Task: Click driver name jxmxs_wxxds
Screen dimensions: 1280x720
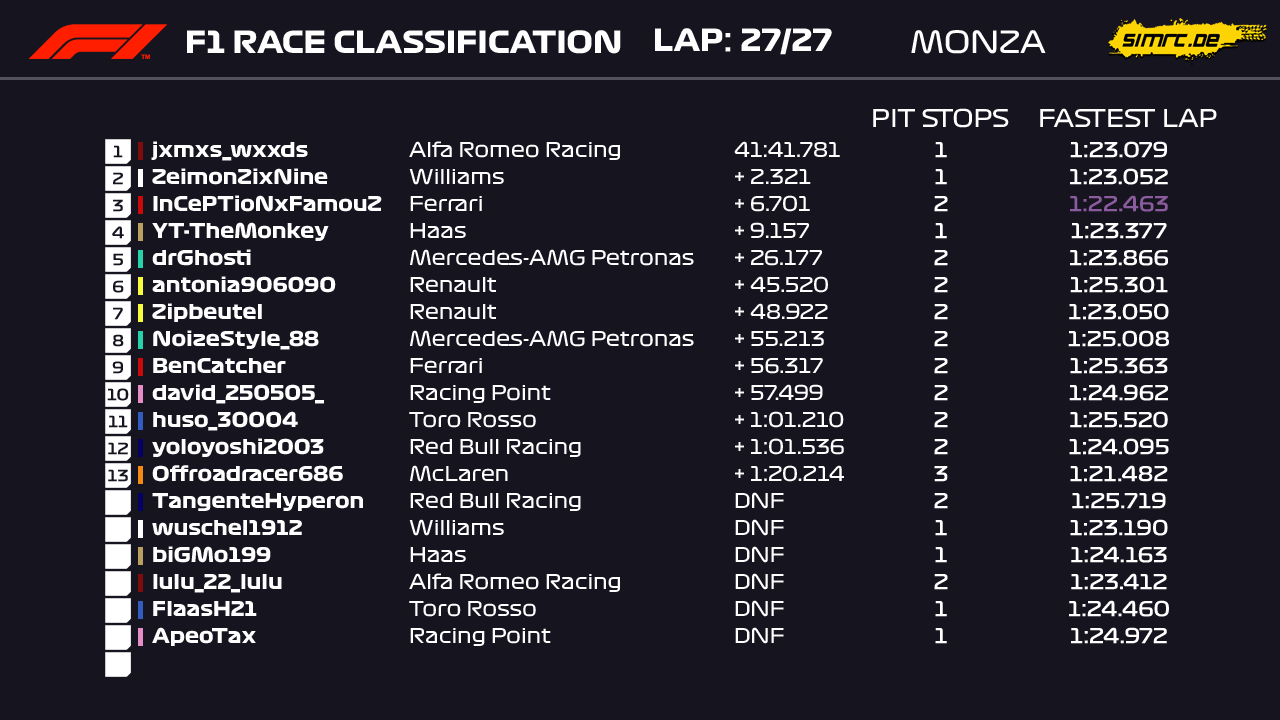Action: coord(230,151)
